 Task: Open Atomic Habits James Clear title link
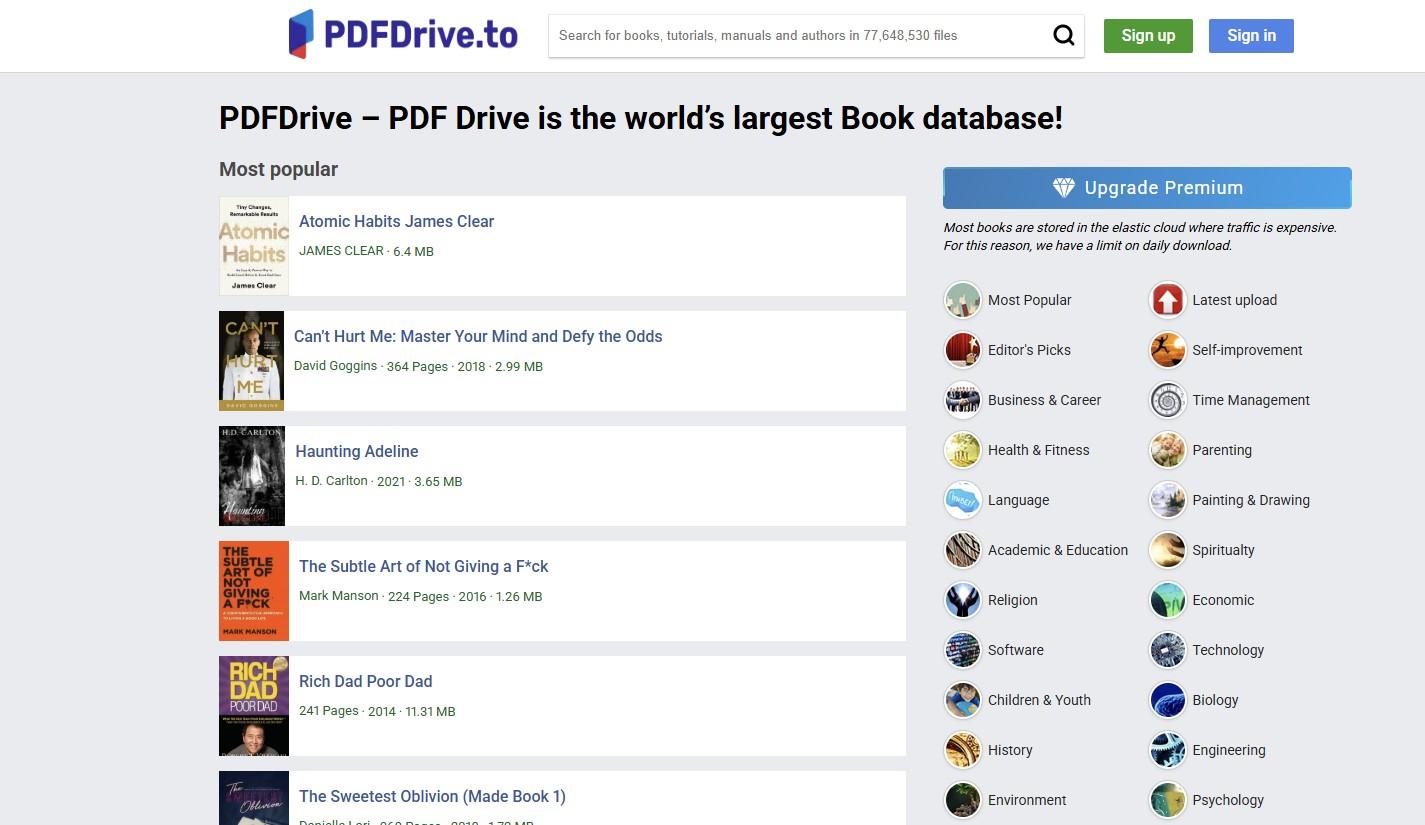coord(396,221)
